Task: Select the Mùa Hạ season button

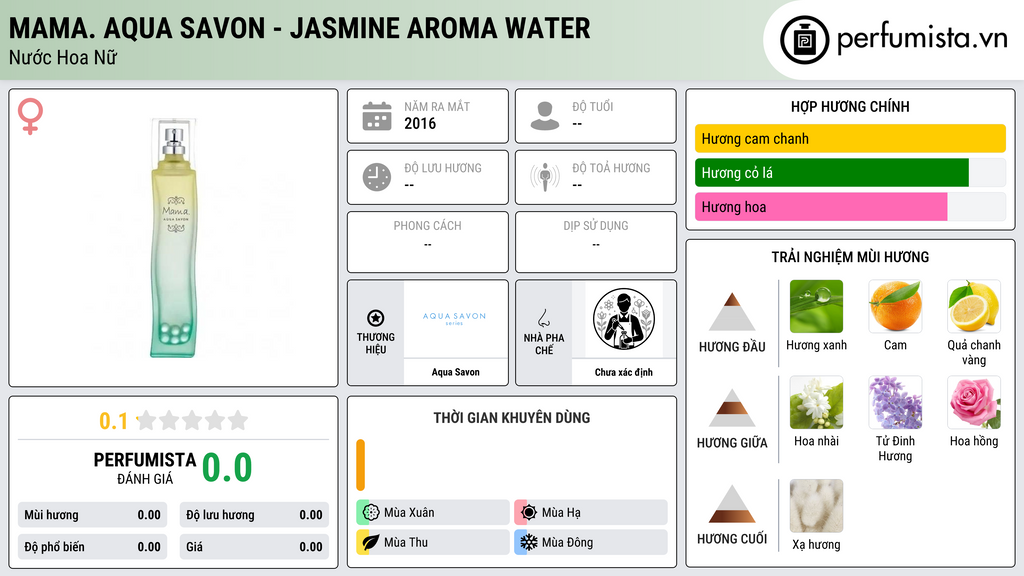Action: (x=591, y=513)
